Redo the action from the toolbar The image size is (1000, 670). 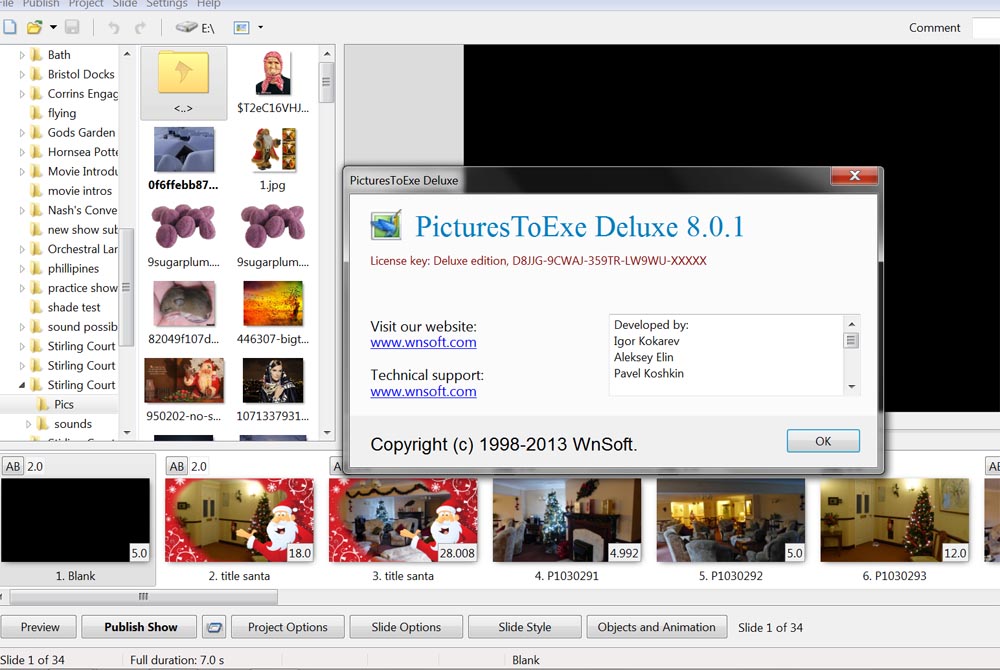tap(140, 27)
